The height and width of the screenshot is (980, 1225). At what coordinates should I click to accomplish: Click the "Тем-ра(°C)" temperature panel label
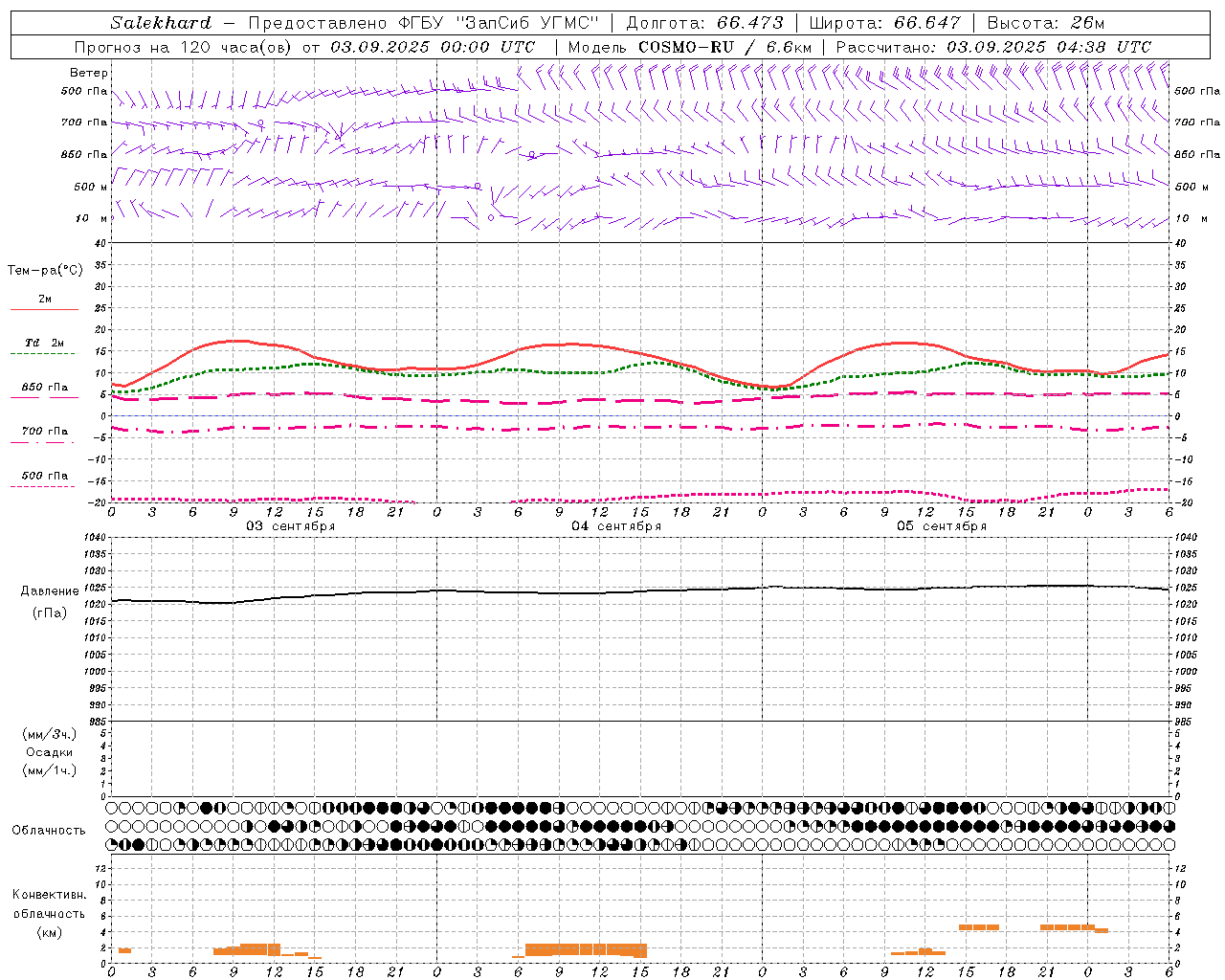(45, 271)
